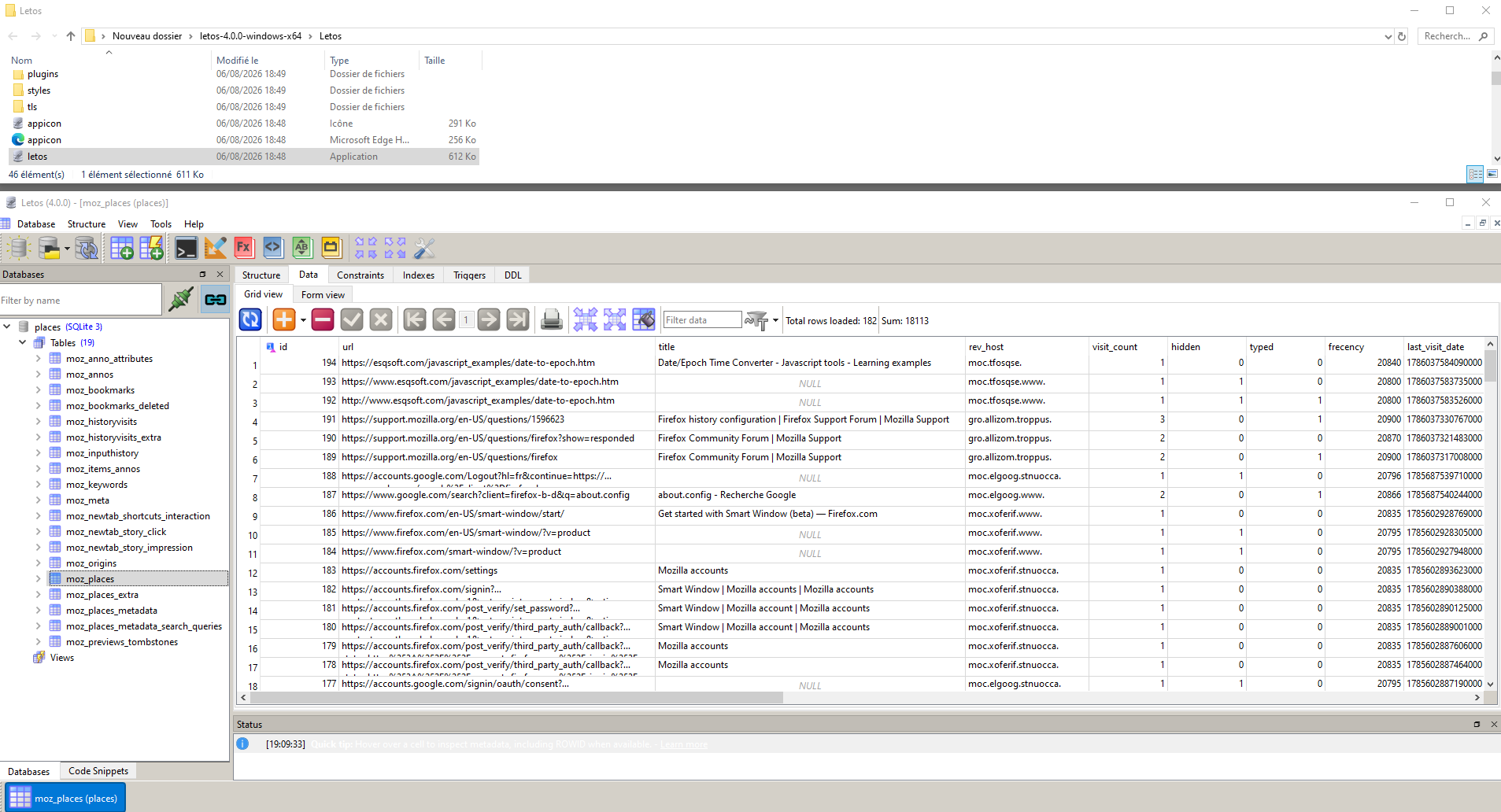1501x812 pixels.
Task: Expand the moz_historyvisits table node
Action: [x=38, y=421]
